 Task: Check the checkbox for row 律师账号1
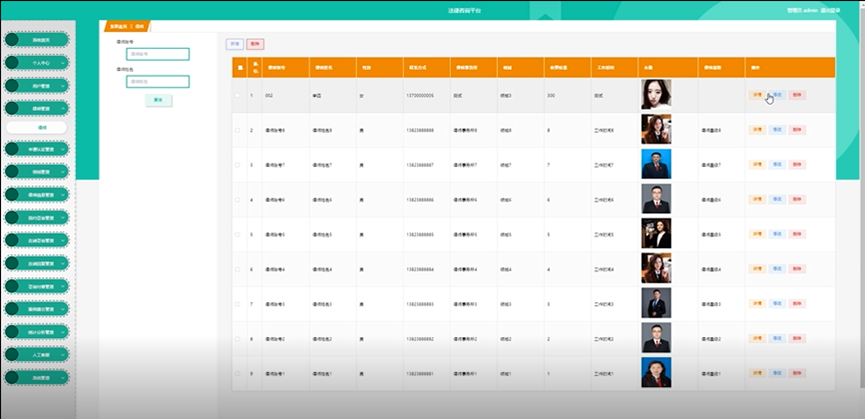[238, 373]
